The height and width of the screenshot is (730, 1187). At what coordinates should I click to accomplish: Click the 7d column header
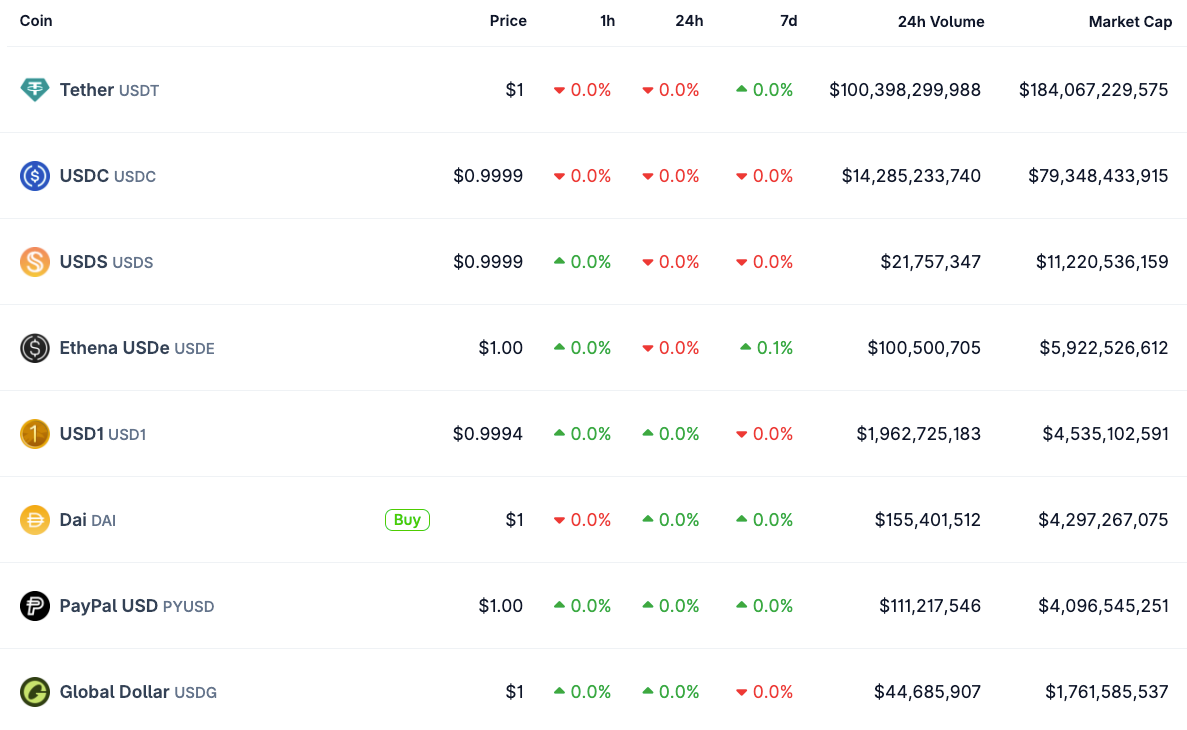pos(789,20)
